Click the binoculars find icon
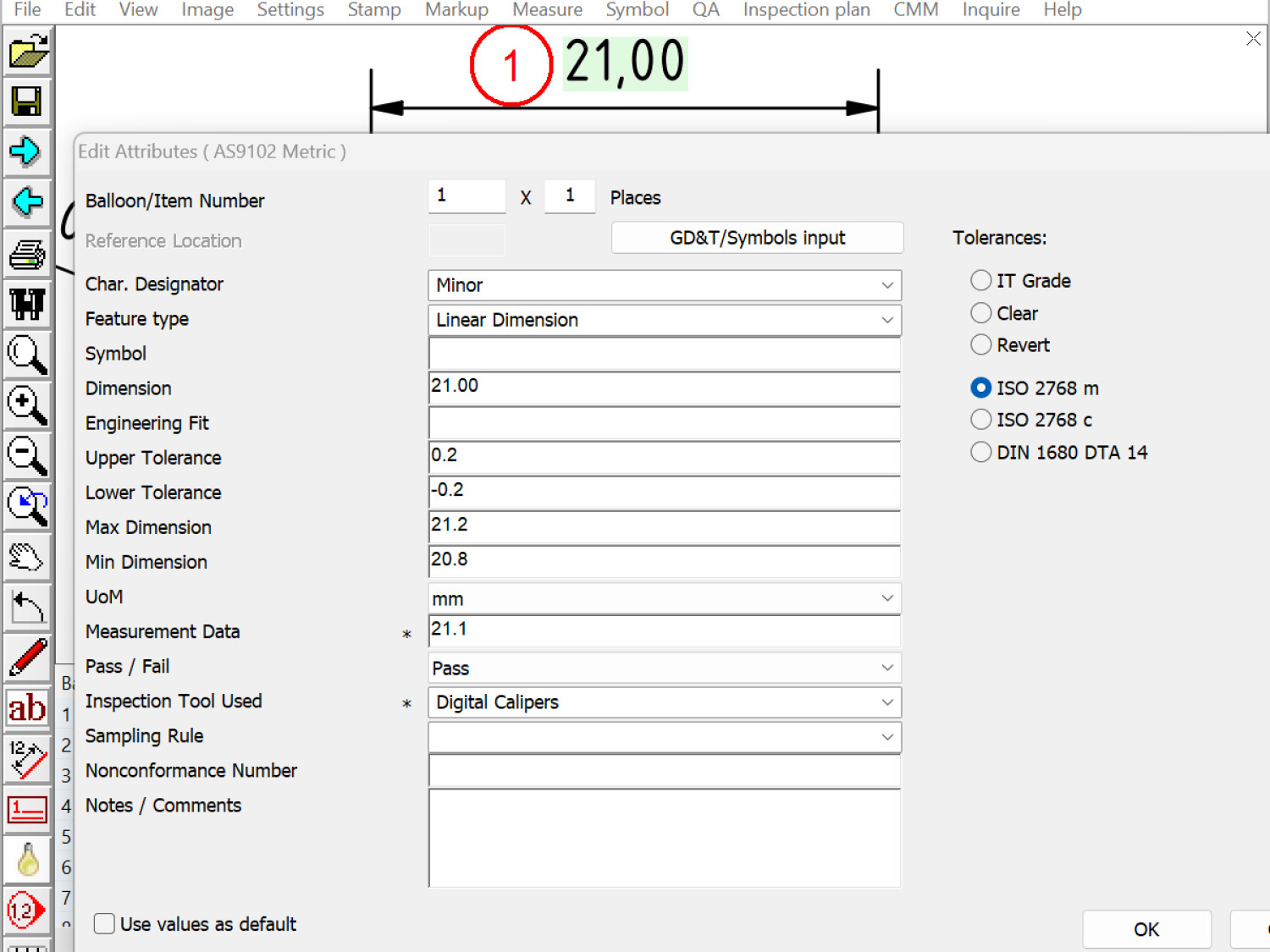 (27, 304)
